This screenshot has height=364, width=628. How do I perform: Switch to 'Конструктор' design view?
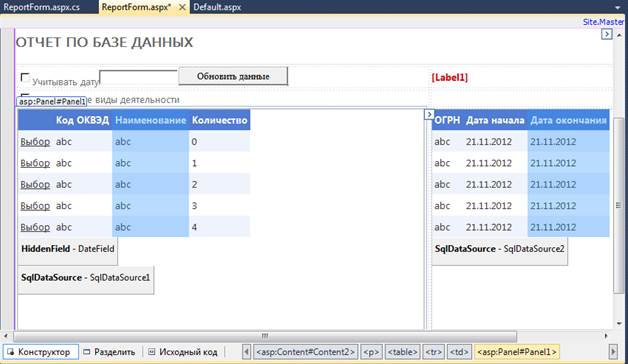40,352
